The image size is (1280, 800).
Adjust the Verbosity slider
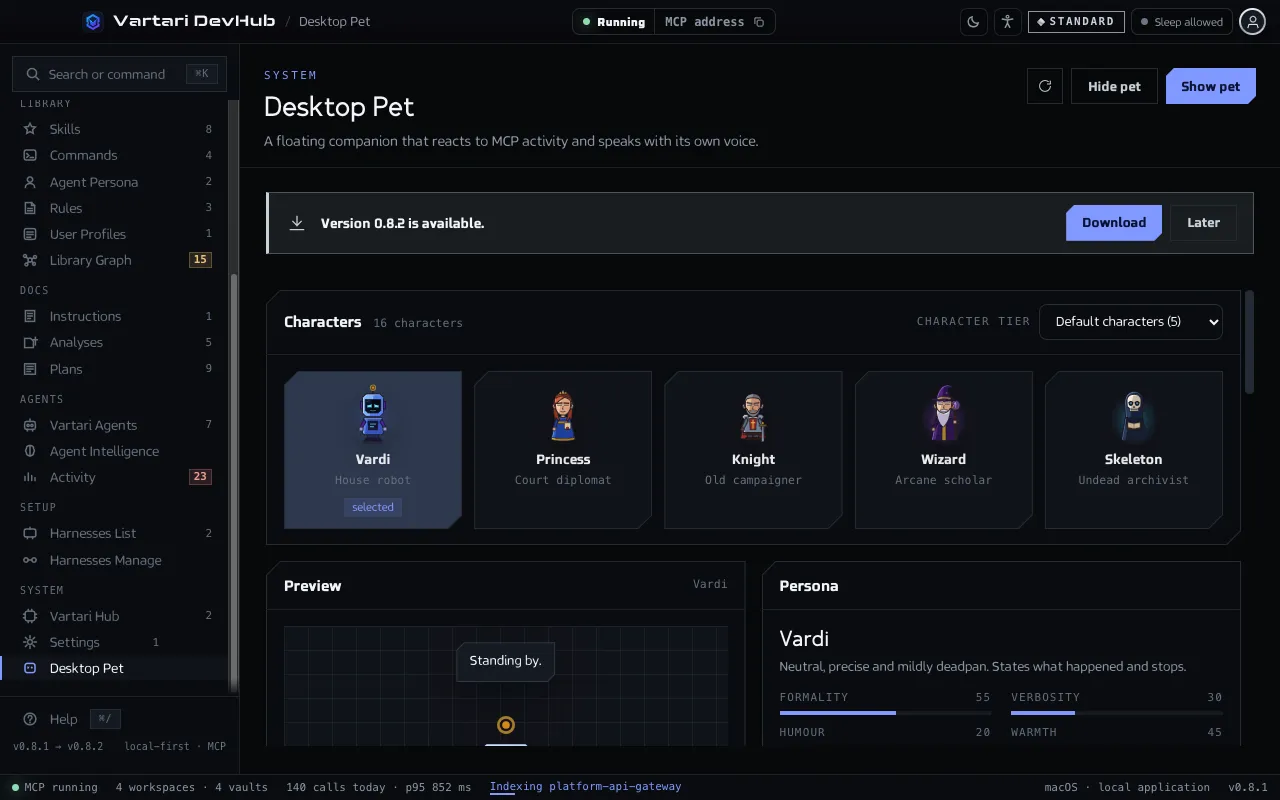[x=1116, y=713]
